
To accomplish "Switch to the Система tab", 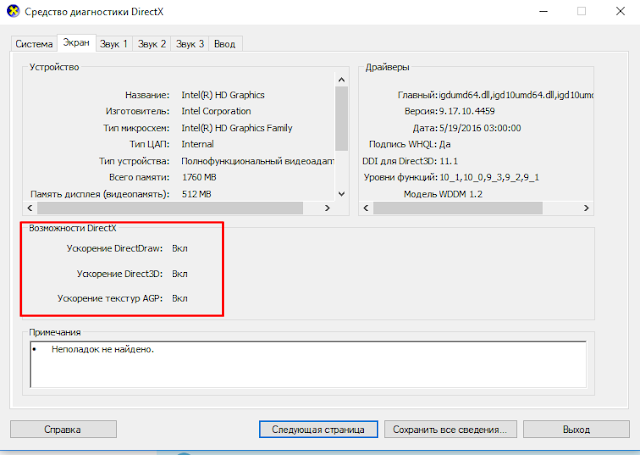I will 34,44.
